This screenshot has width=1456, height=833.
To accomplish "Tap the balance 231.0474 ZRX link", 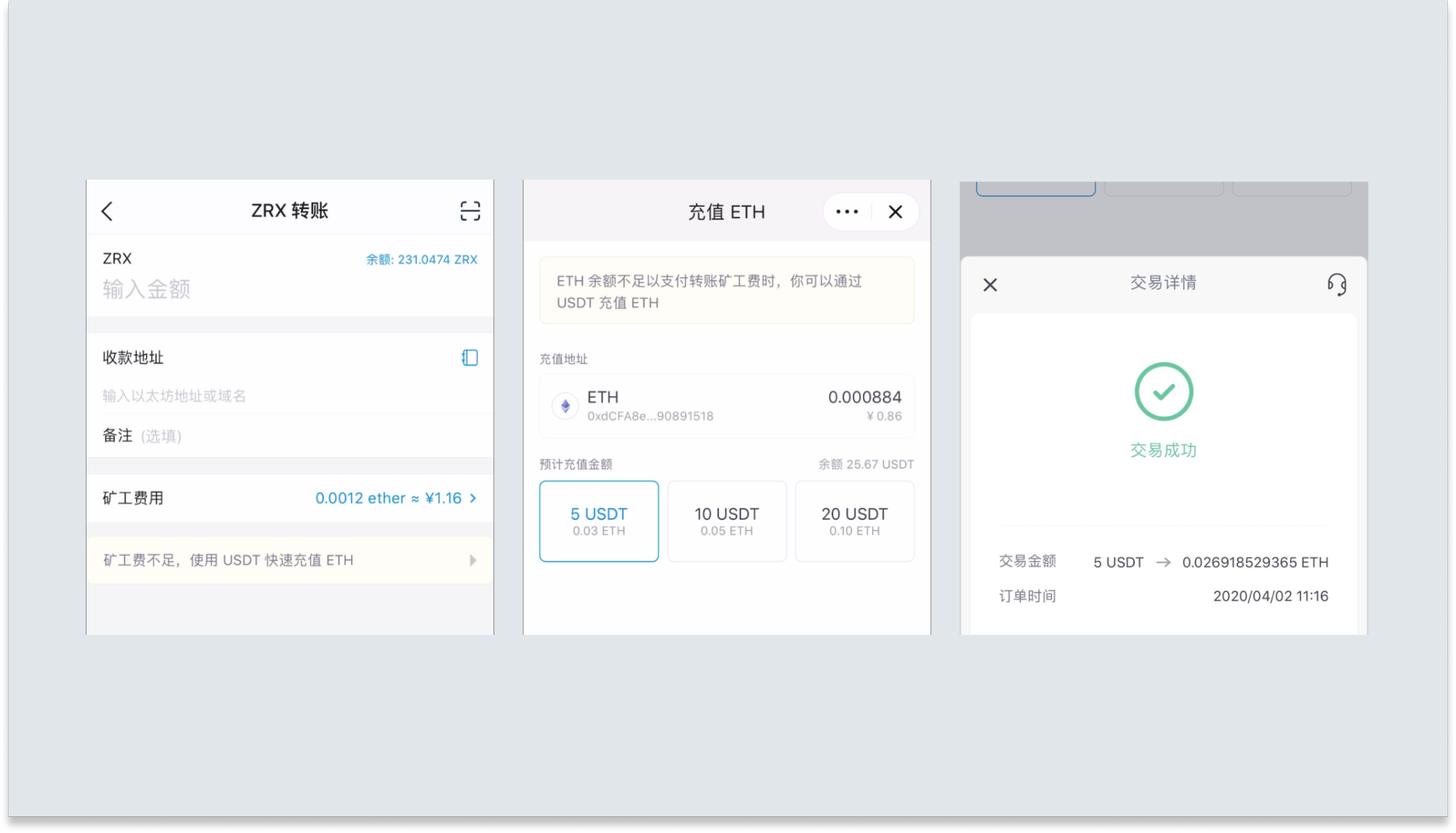I will 422,259.
